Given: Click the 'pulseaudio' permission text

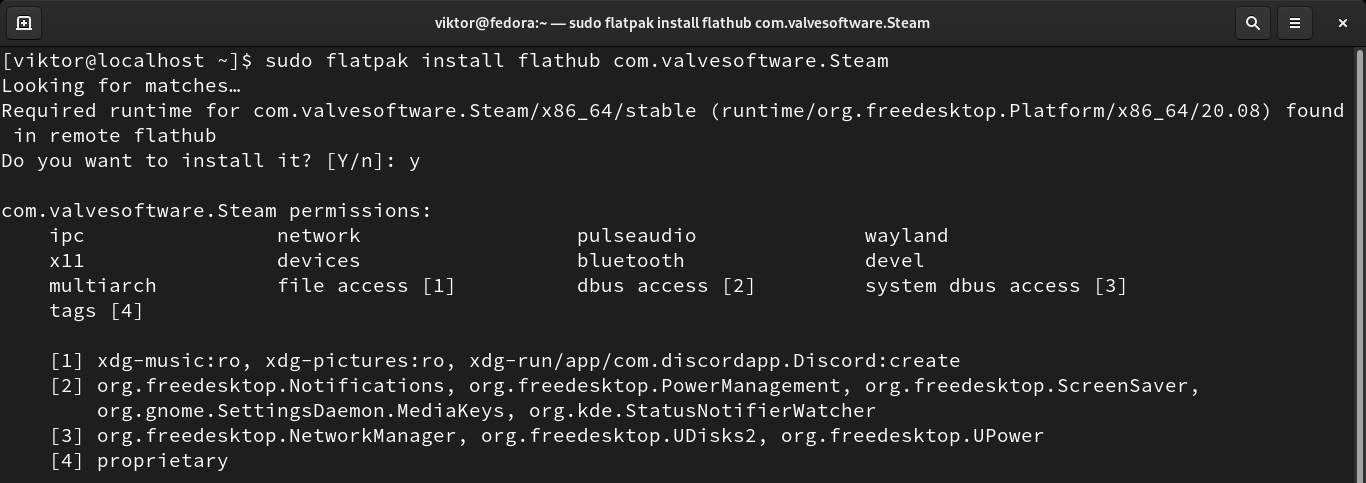Looking at the screenshot, I should 636,236.
